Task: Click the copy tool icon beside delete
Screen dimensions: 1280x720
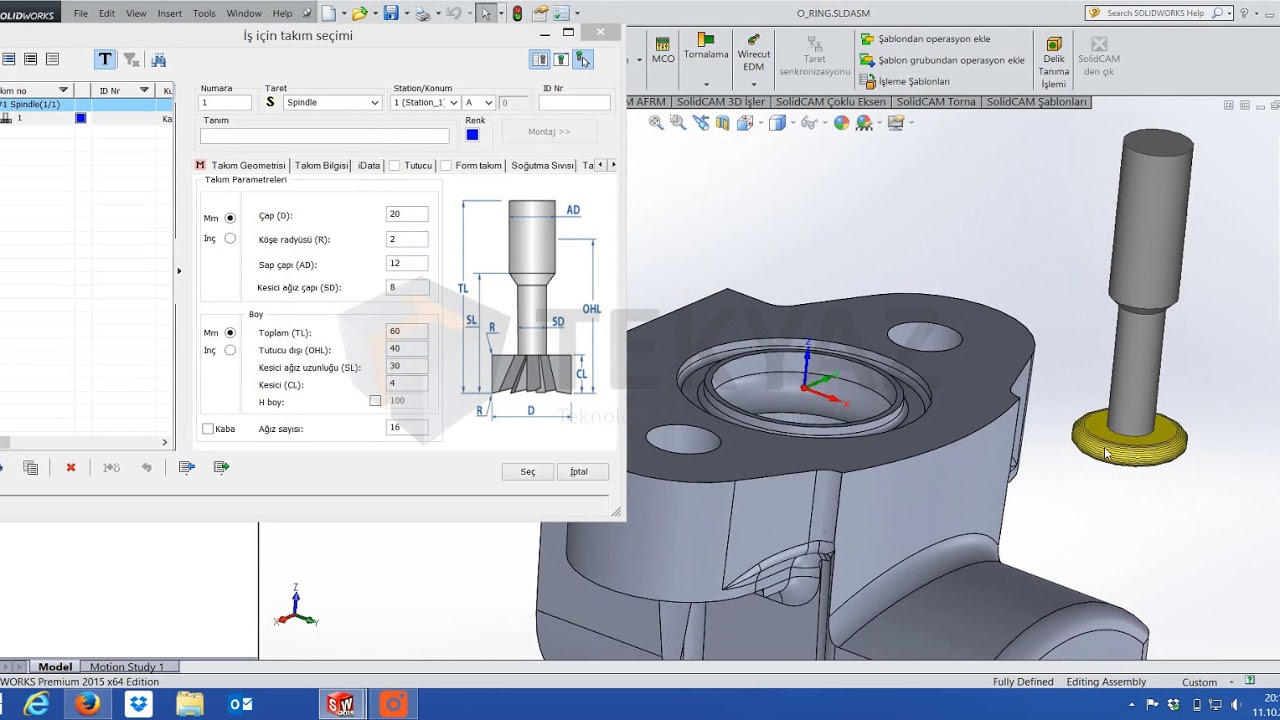Action: point(31,467)
